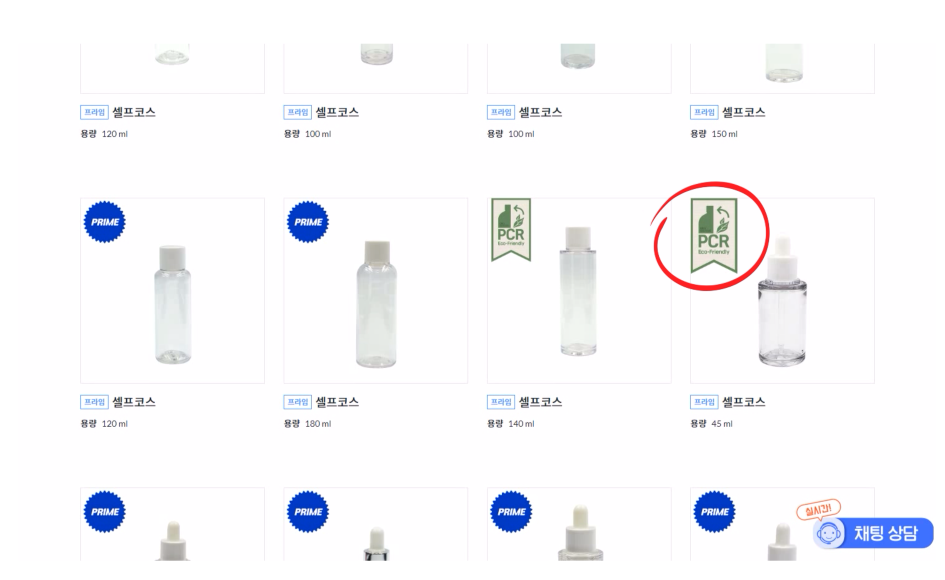
Task: Open the 45 ml dropper bottle thumbnail
Action: click(x=782, y=291)
